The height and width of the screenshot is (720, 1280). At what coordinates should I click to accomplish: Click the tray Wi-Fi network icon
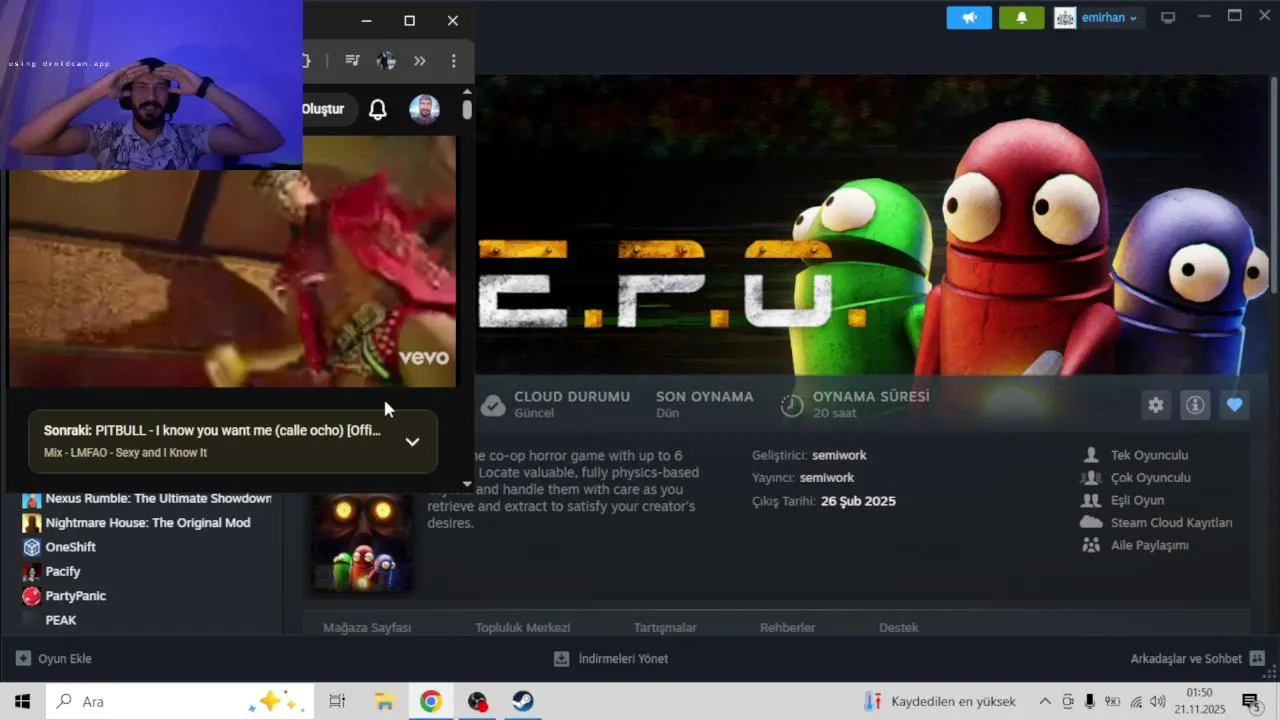point(1136,701)
